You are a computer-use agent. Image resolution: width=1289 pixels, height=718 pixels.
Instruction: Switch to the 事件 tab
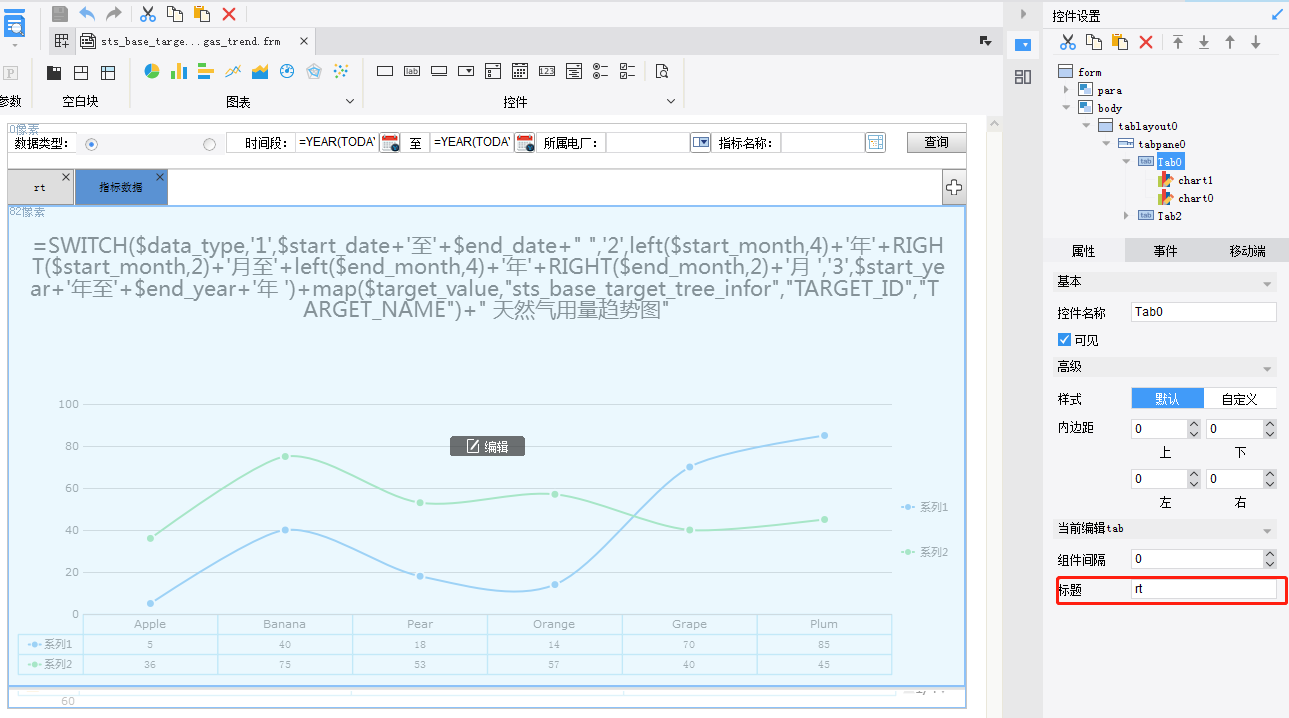coord(1165,251)
